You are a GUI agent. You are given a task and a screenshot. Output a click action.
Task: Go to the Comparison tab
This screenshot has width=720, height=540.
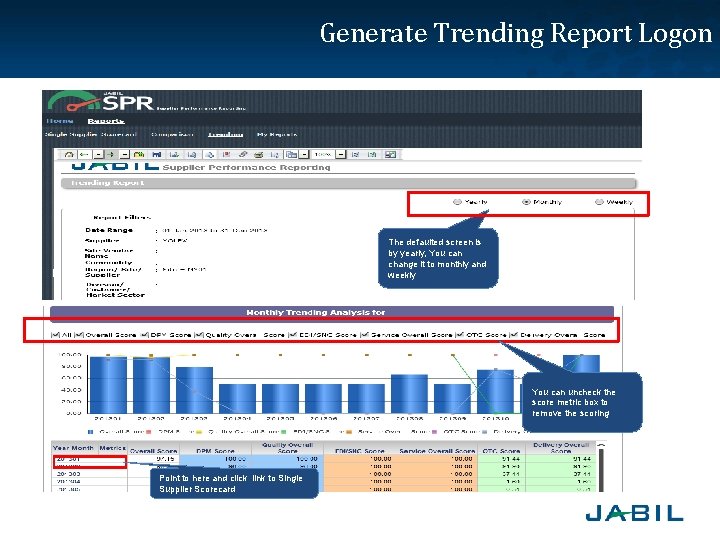[x=172, y=135]
